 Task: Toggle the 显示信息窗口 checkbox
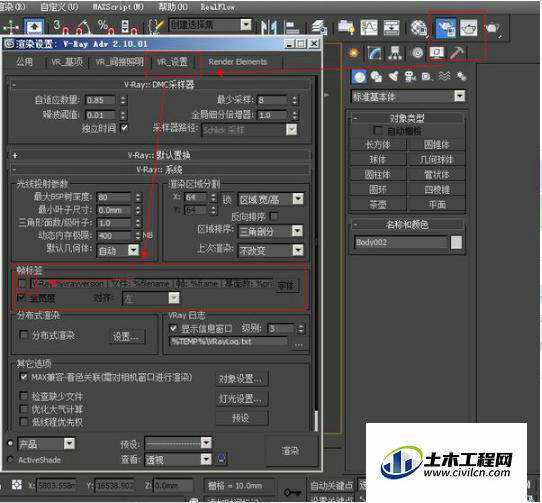pos(174,328)
